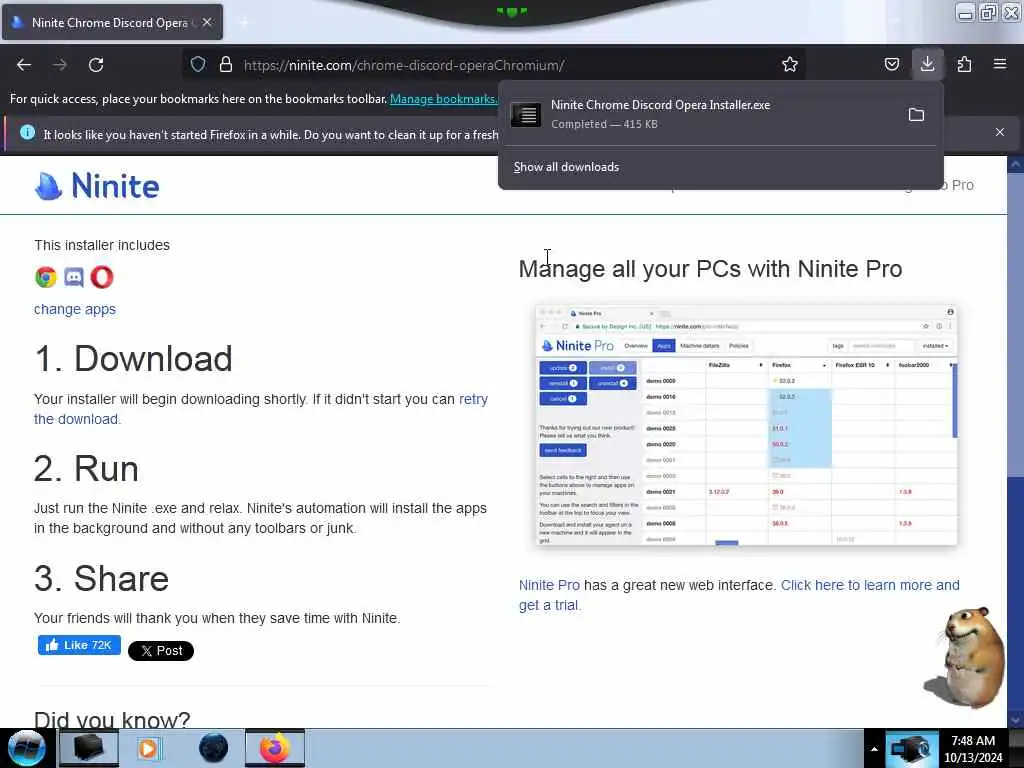
Task: Open the dark globe taskbar icon
Action: [x=214, y=748]
